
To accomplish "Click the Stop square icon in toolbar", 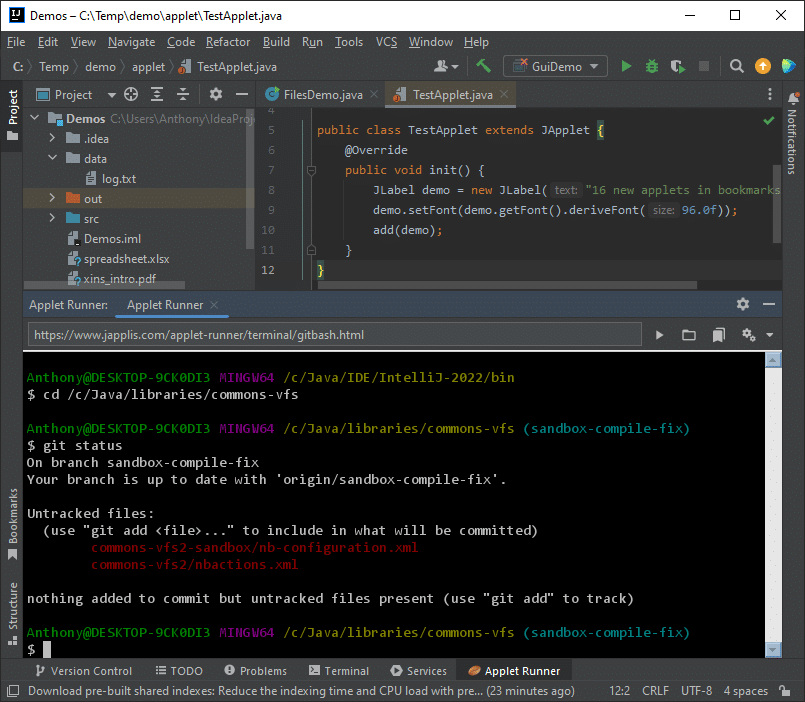I will (x=704, y=66).
